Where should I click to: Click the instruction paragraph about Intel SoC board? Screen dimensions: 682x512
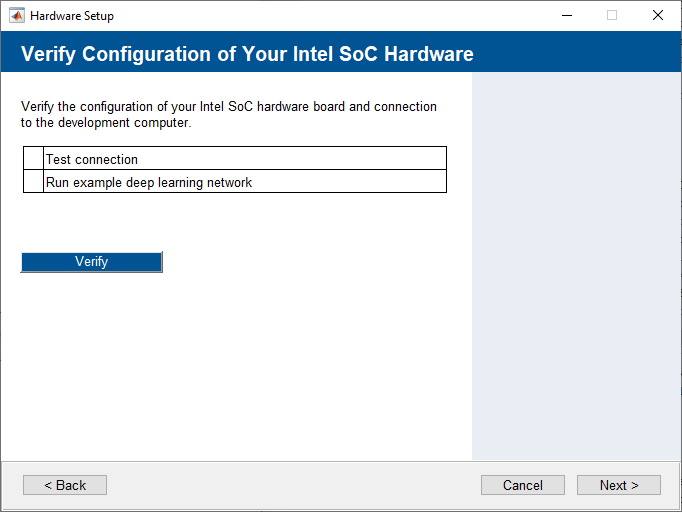point(228,115)
